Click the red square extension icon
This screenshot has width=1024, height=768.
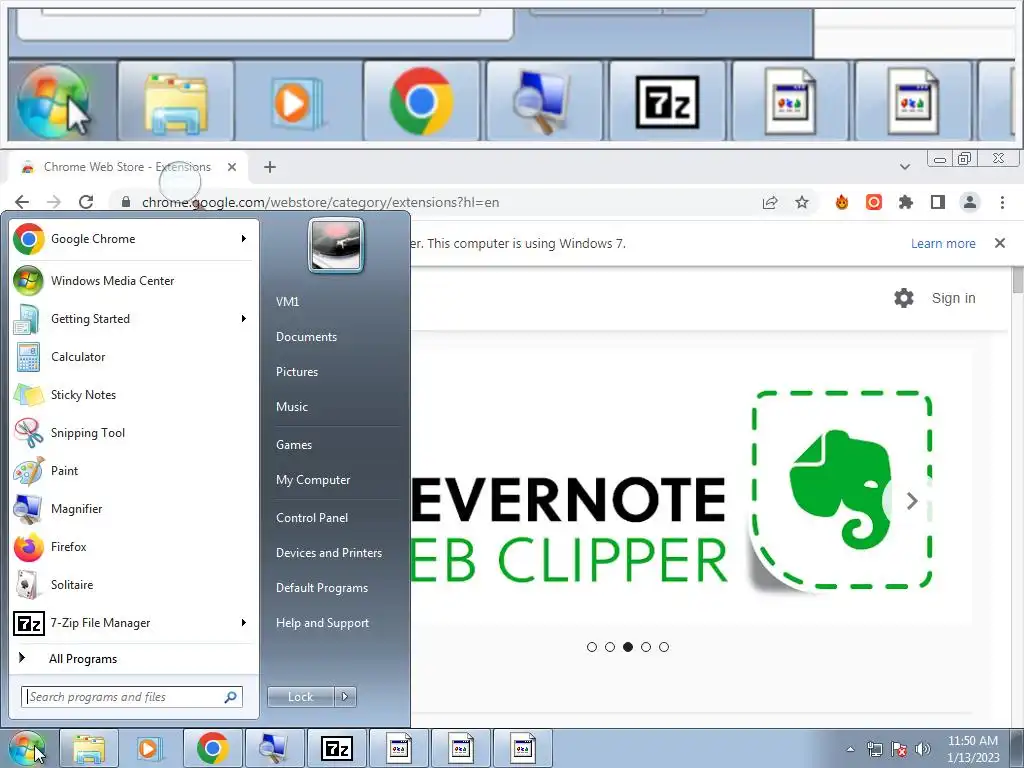coord(874,202)
